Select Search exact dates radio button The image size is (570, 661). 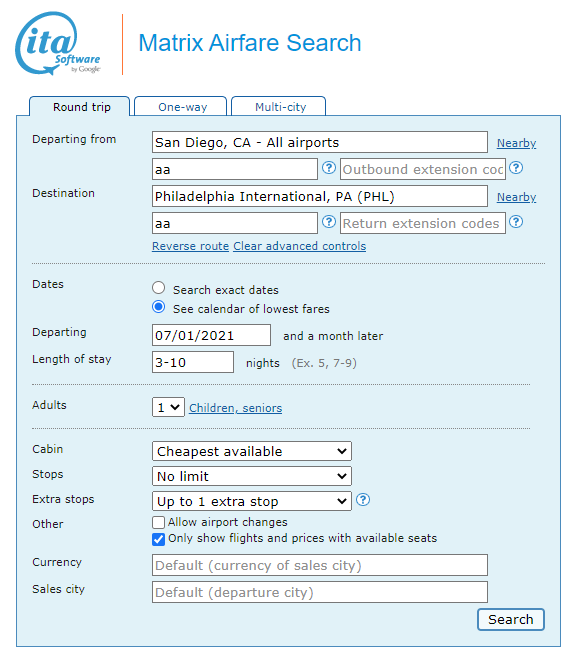point(159,288)
